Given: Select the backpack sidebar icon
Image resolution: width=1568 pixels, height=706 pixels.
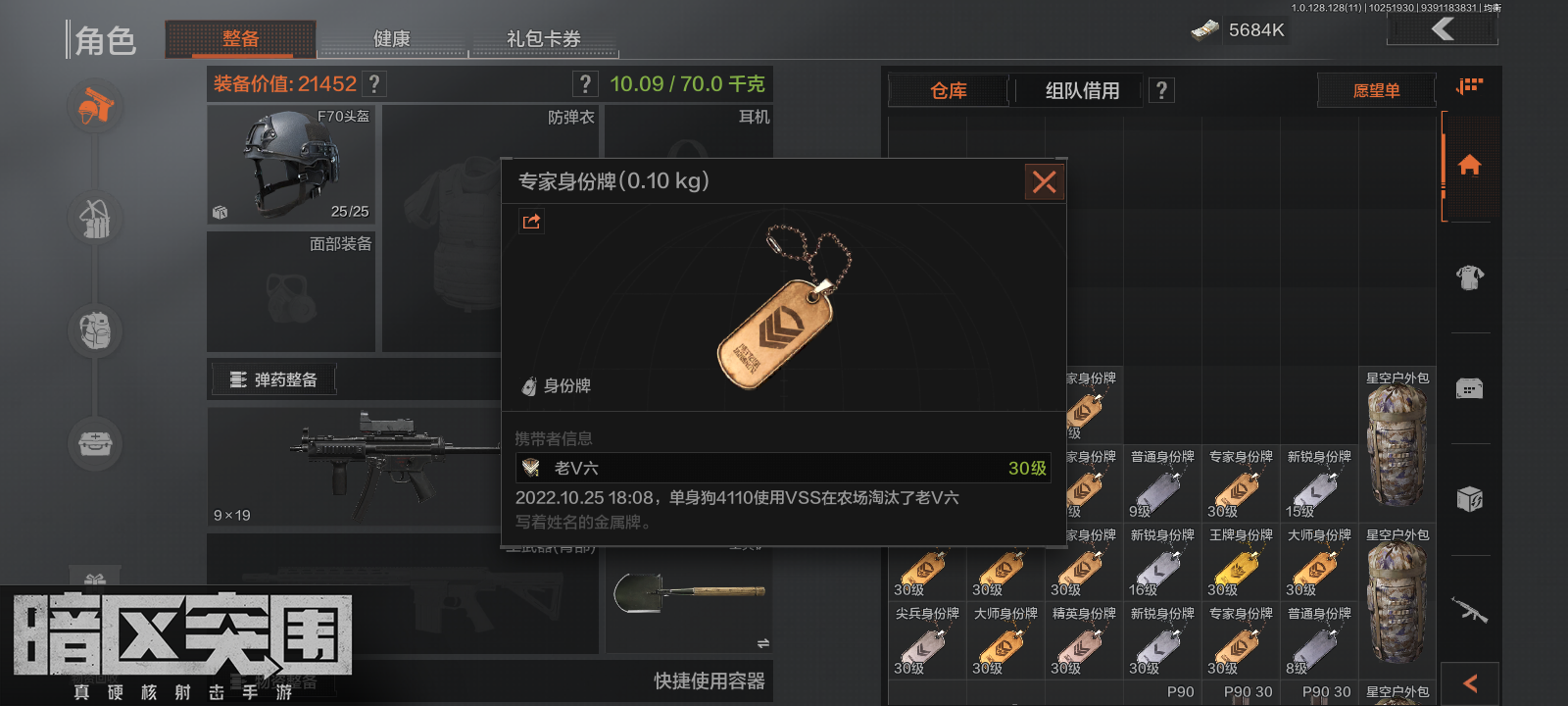Looking at the screenshot, I should coord(95,330).
